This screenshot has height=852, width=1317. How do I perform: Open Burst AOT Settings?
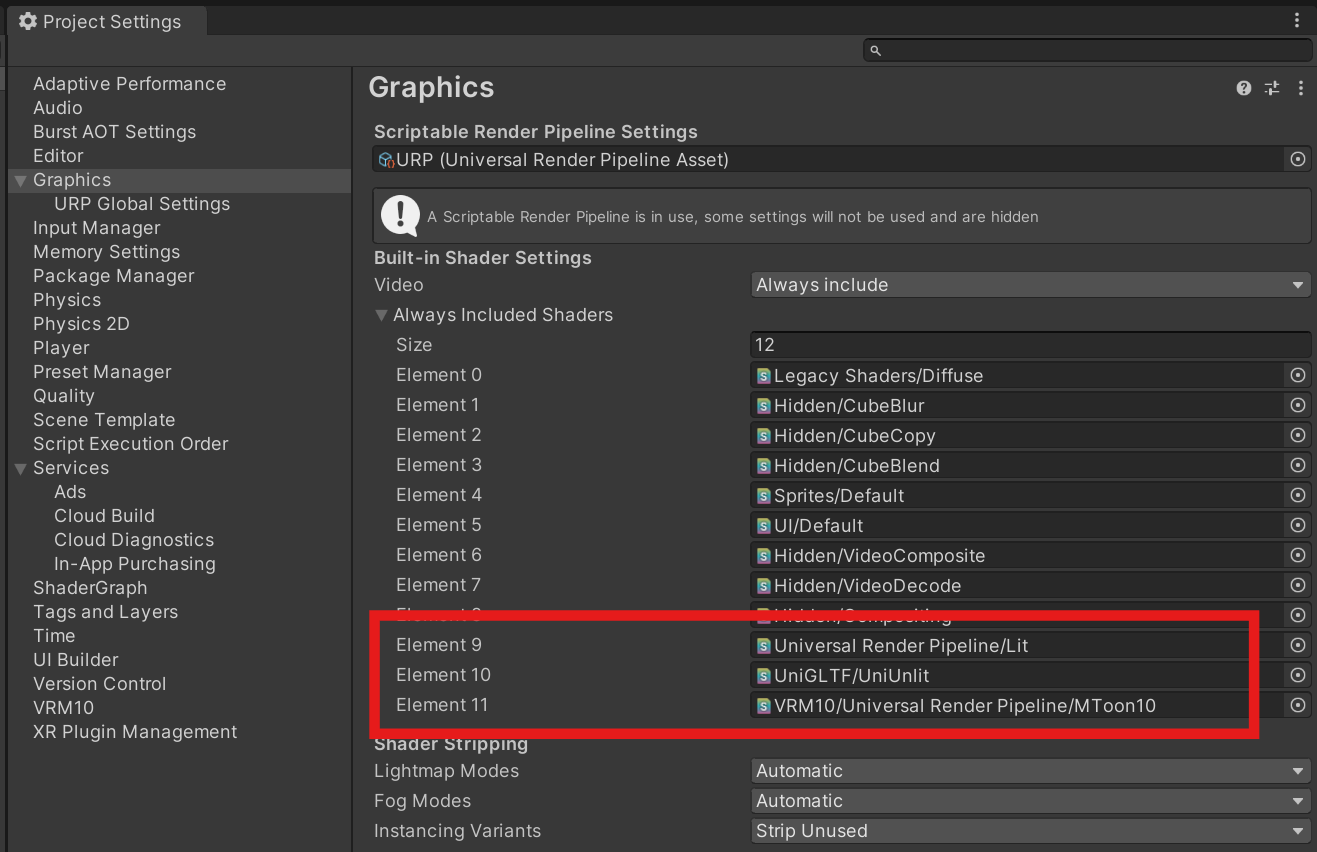coord(114,132)
